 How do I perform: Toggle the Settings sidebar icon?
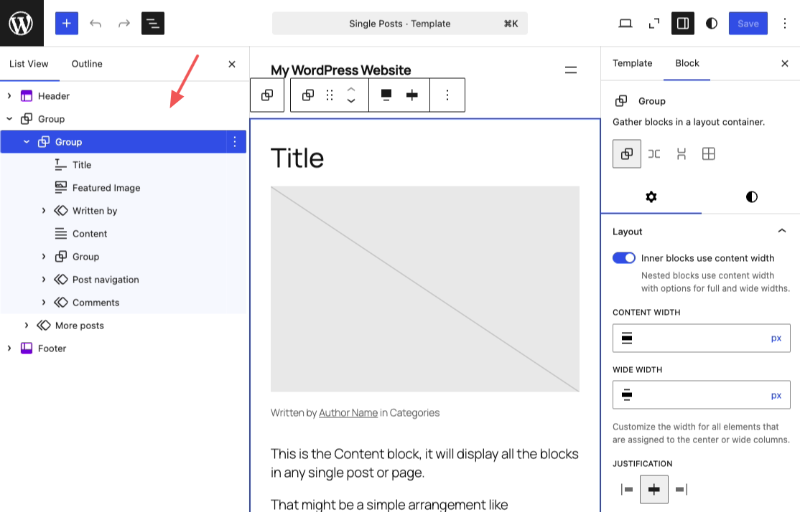click(683, 23)
